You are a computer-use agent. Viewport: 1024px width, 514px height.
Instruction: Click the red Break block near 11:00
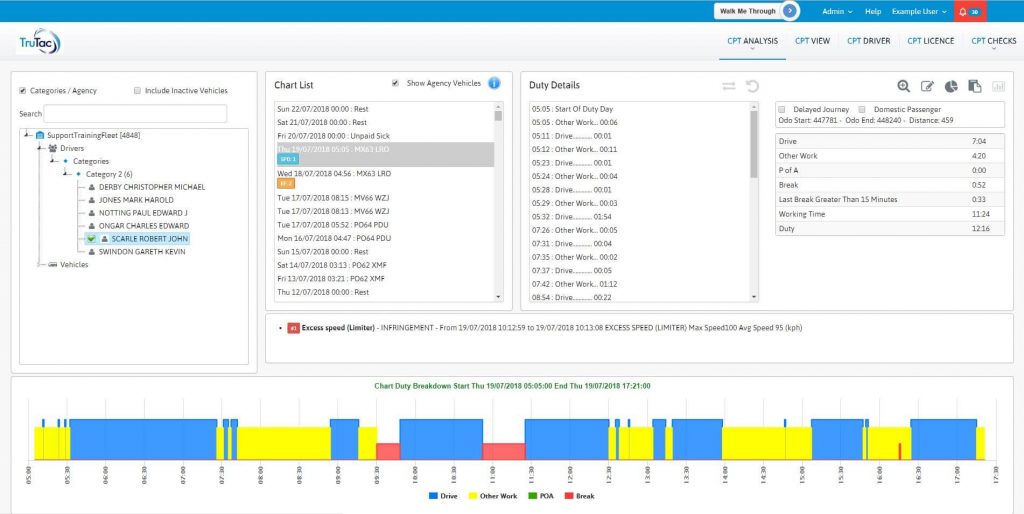(x=503, y=451)
